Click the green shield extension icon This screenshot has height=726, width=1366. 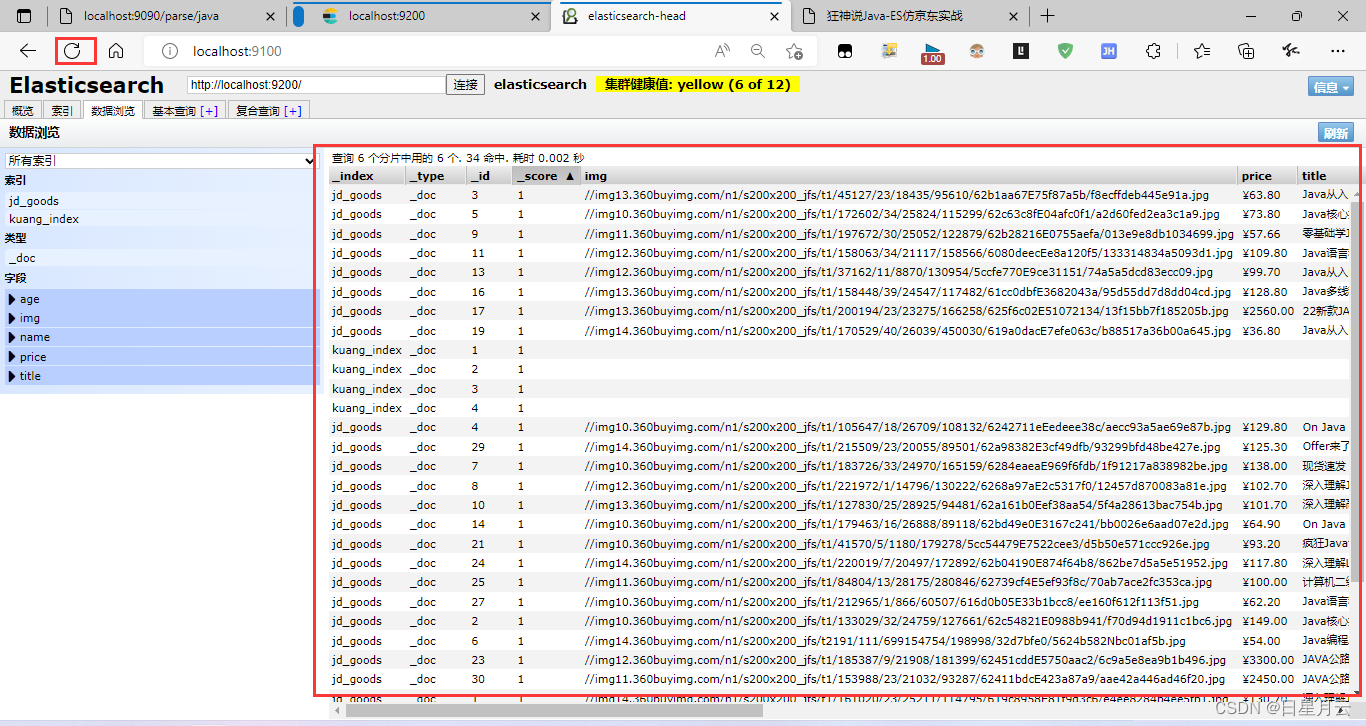pos(1066,51)
